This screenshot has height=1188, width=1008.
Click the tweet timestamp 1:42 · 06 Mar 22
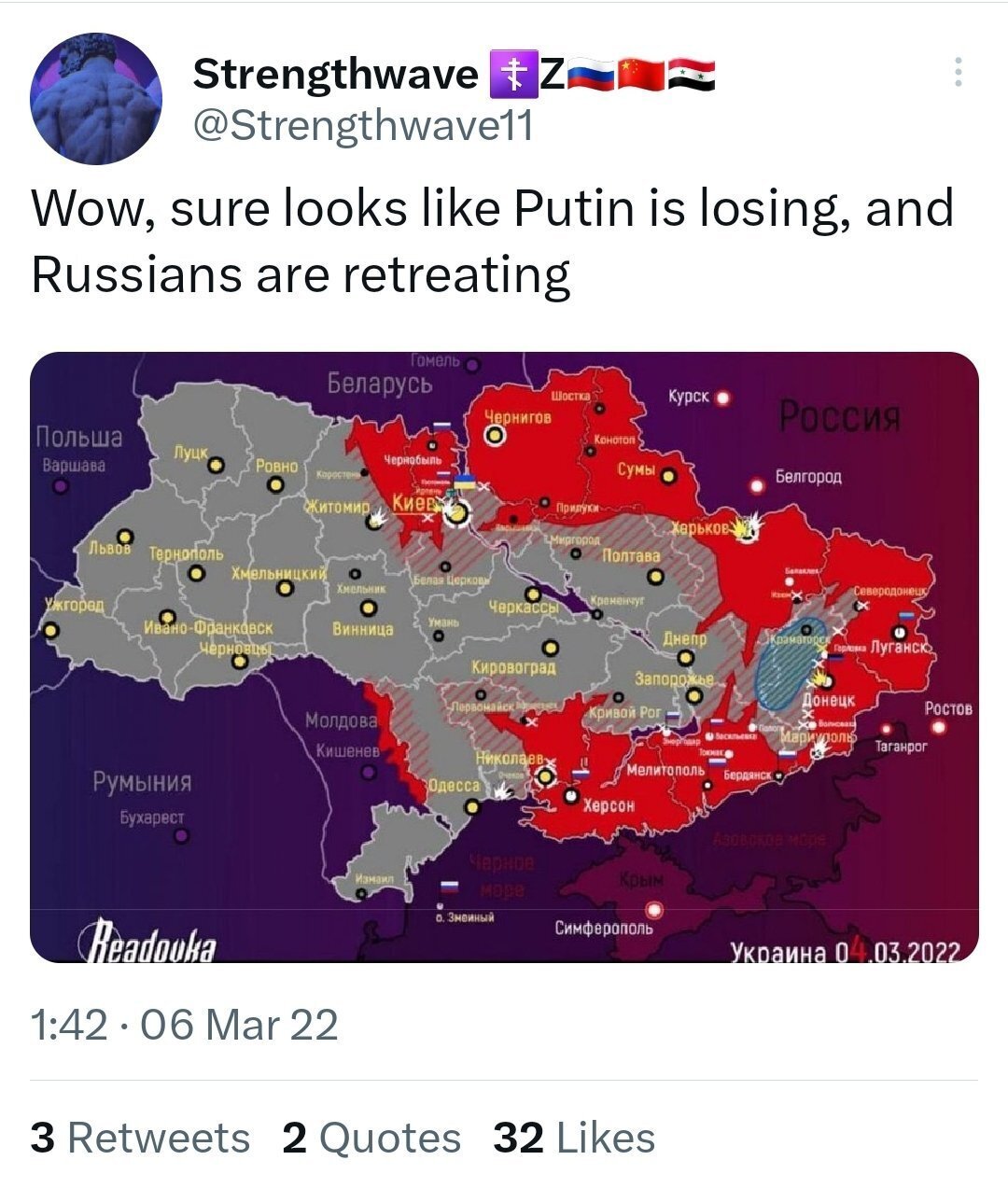pos(185,1025)
